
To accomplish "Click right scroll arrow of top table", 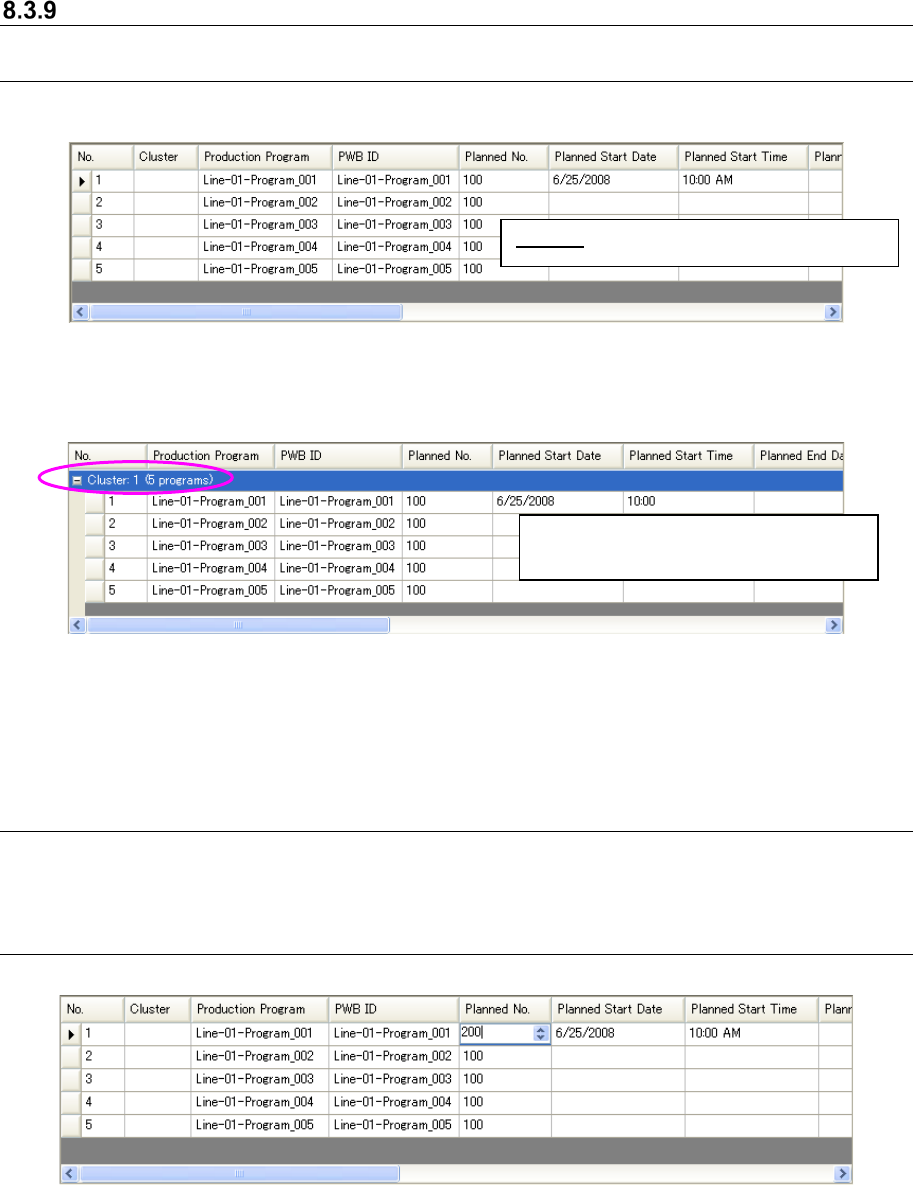I will point(833,312).
